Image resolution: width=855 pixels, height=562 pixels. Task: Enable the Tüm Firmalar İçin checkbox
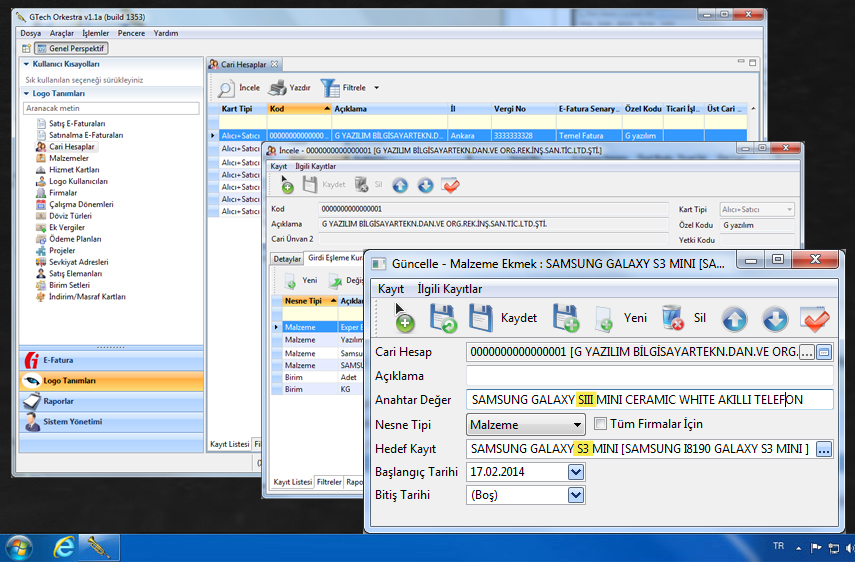[601, 424]
